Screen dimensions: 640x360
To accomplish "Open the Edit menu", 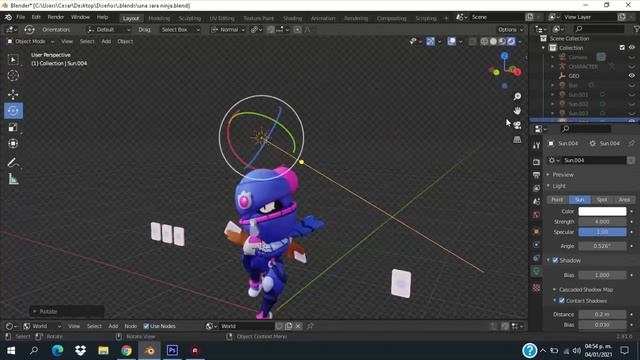I will (36, 17).
